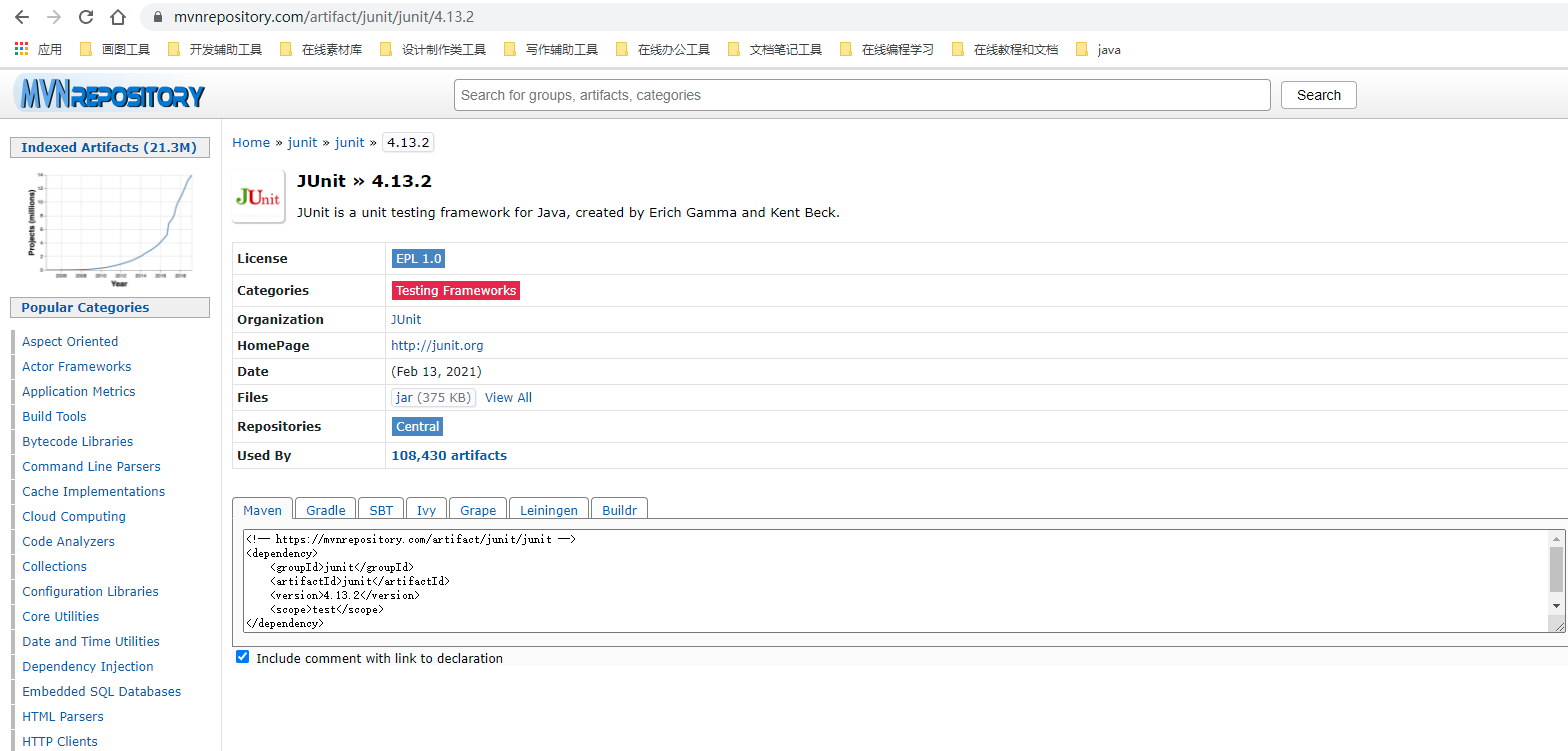Go to browser home page icon
This screenshot has height=751, width=1568.
118,17
